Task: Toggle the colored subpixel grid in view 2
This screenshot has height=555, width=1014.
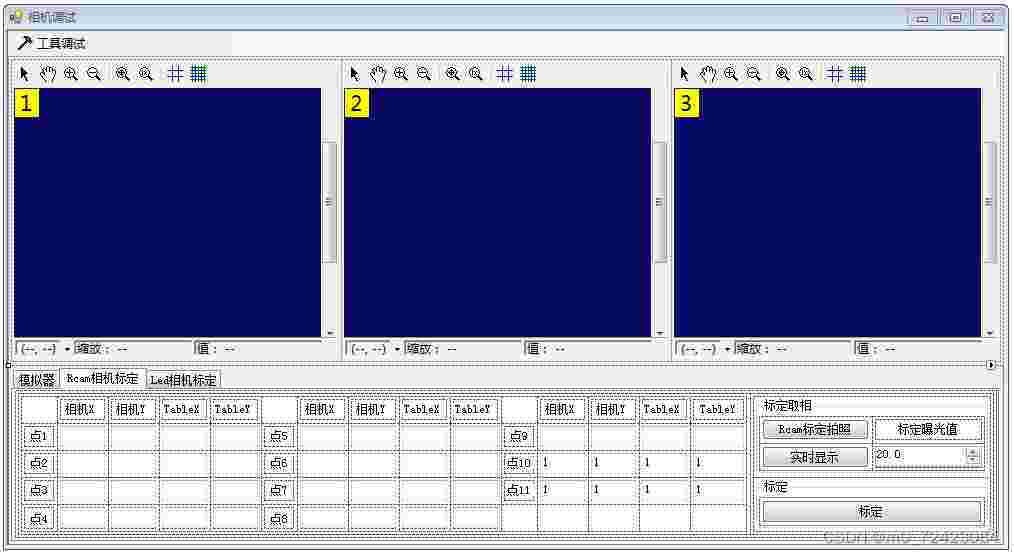Action: pos(528,74)
